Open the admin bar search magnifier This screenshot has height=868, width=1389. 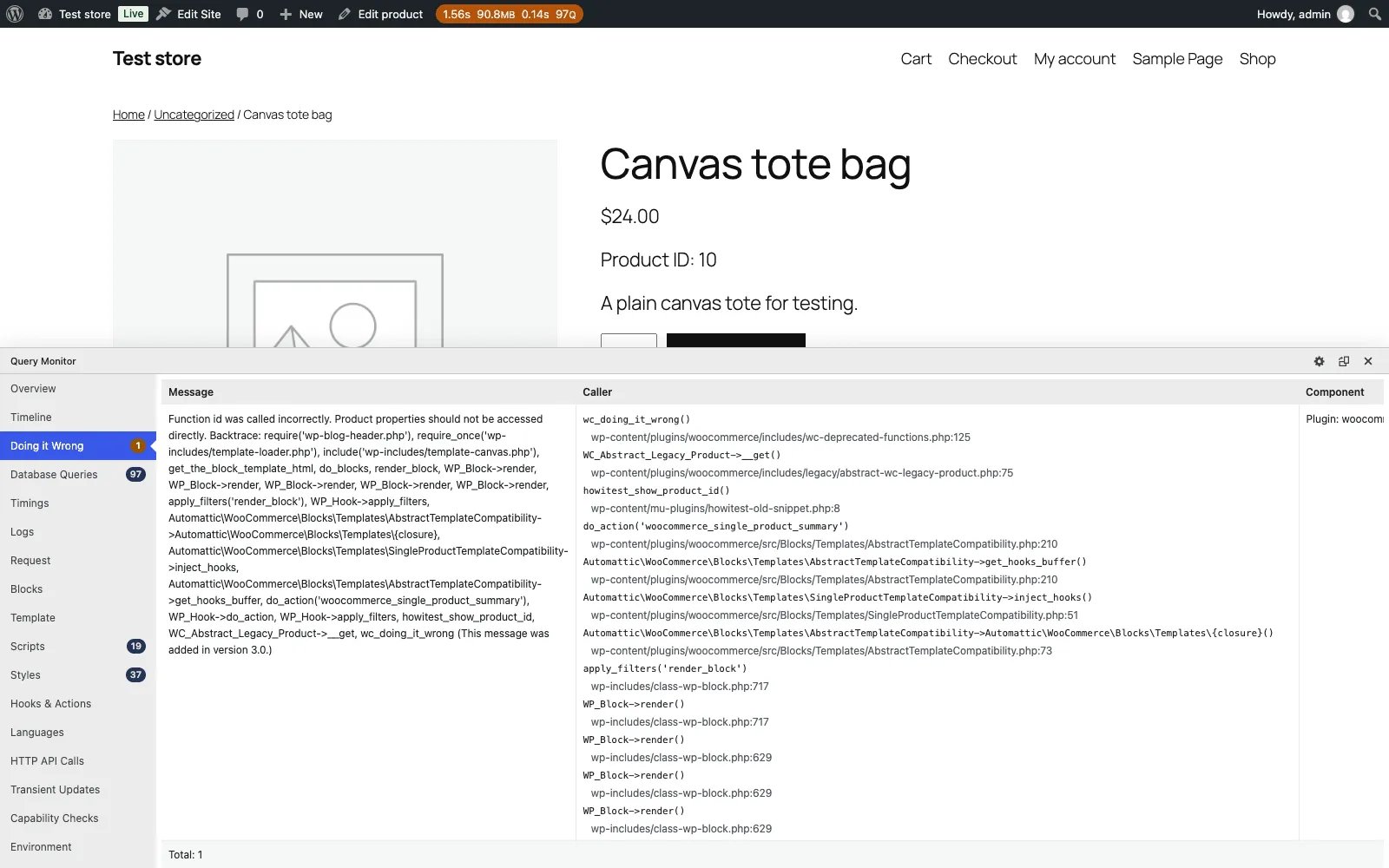tap(1374, 14)
